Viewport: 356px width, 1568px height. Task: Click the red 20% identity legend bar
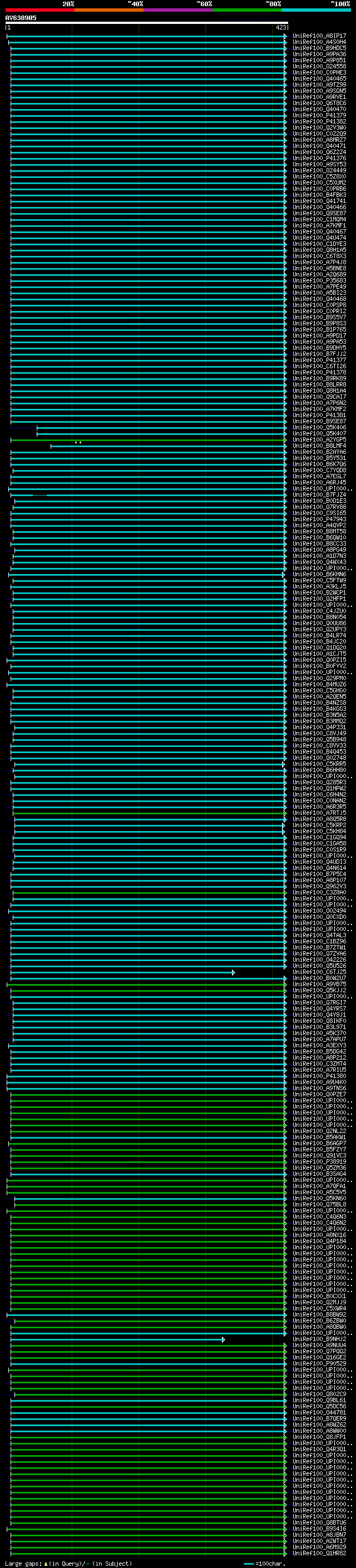[x=39, y=10]
